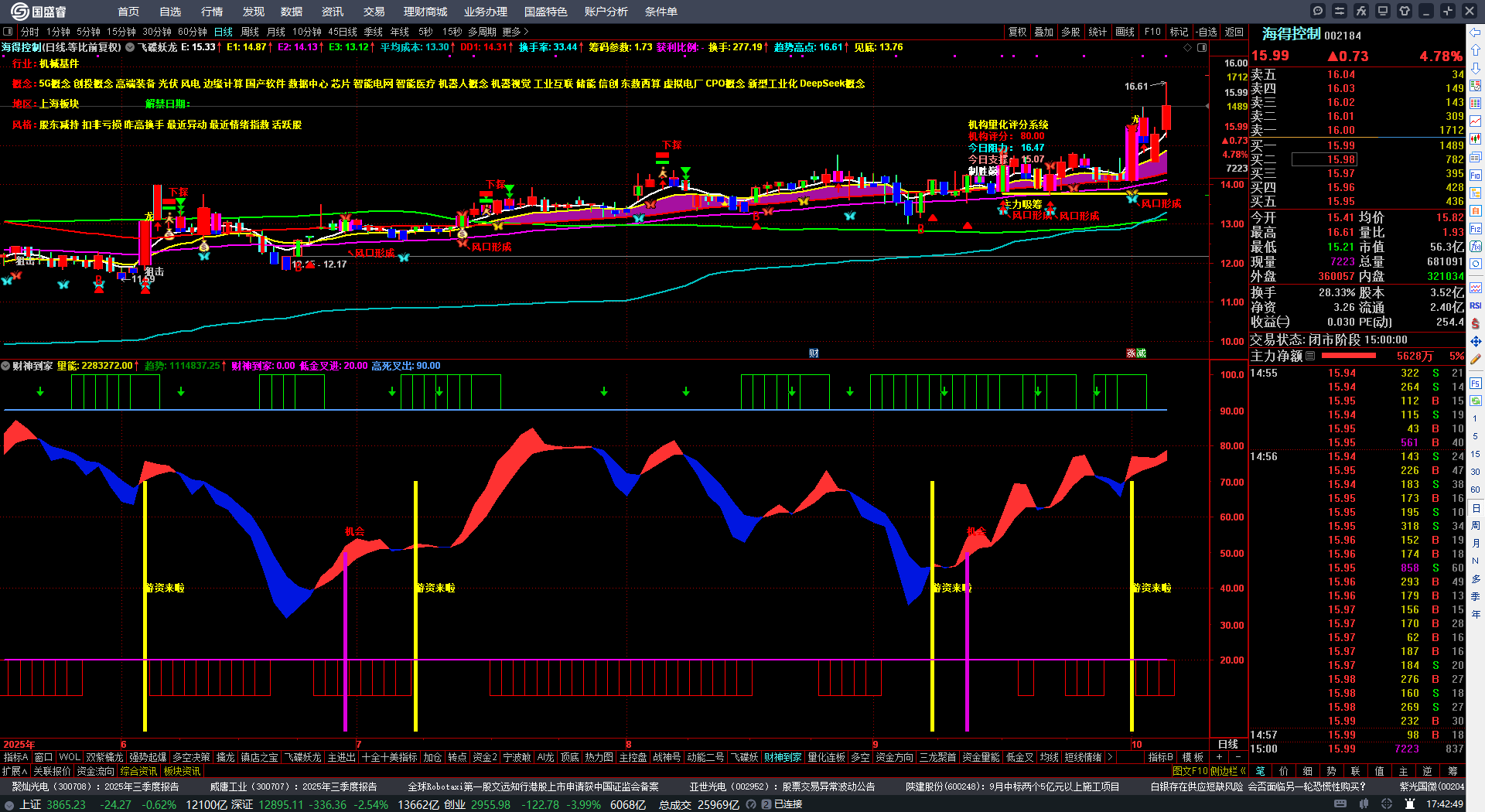Select the 60 minute period in right sidebar
The width and height of the screenshot is (1485, 812).
tap(1476, 490)
